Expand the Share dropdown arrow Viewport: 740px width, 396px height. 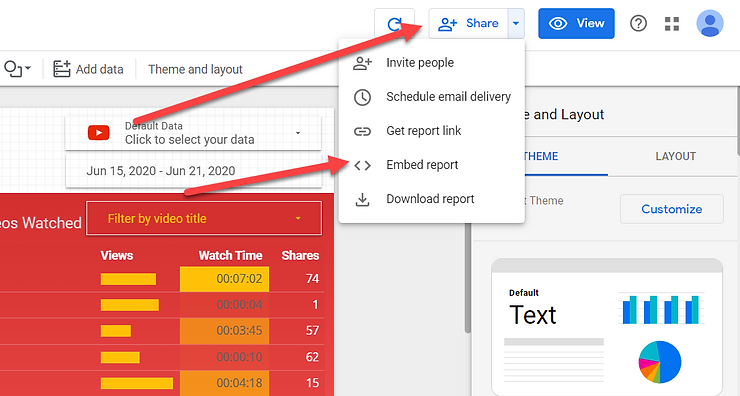pyautogui.click(x=516, y=23)
